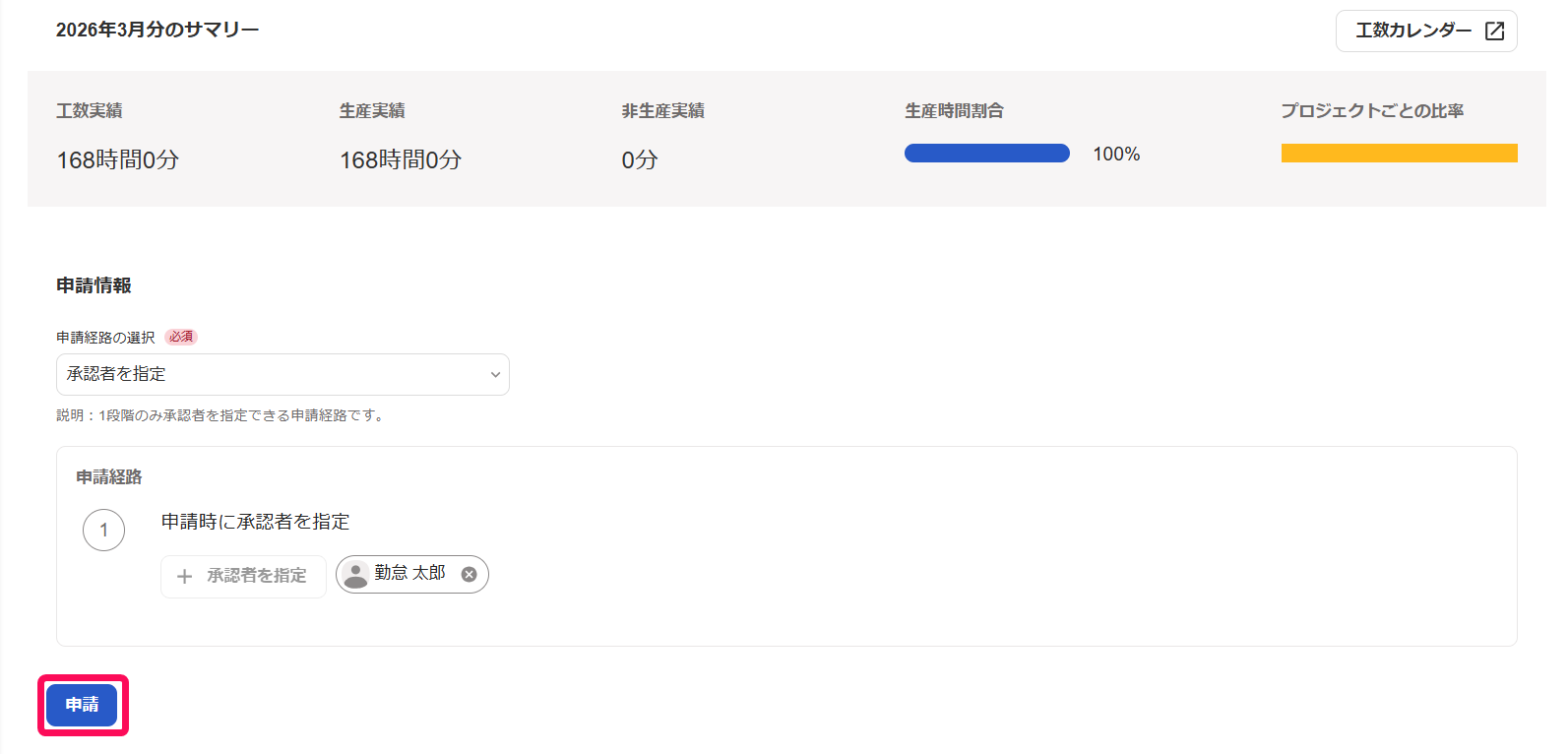Click the yellow プロジェクトごとの比率 bar

(x=1399, y=154)
